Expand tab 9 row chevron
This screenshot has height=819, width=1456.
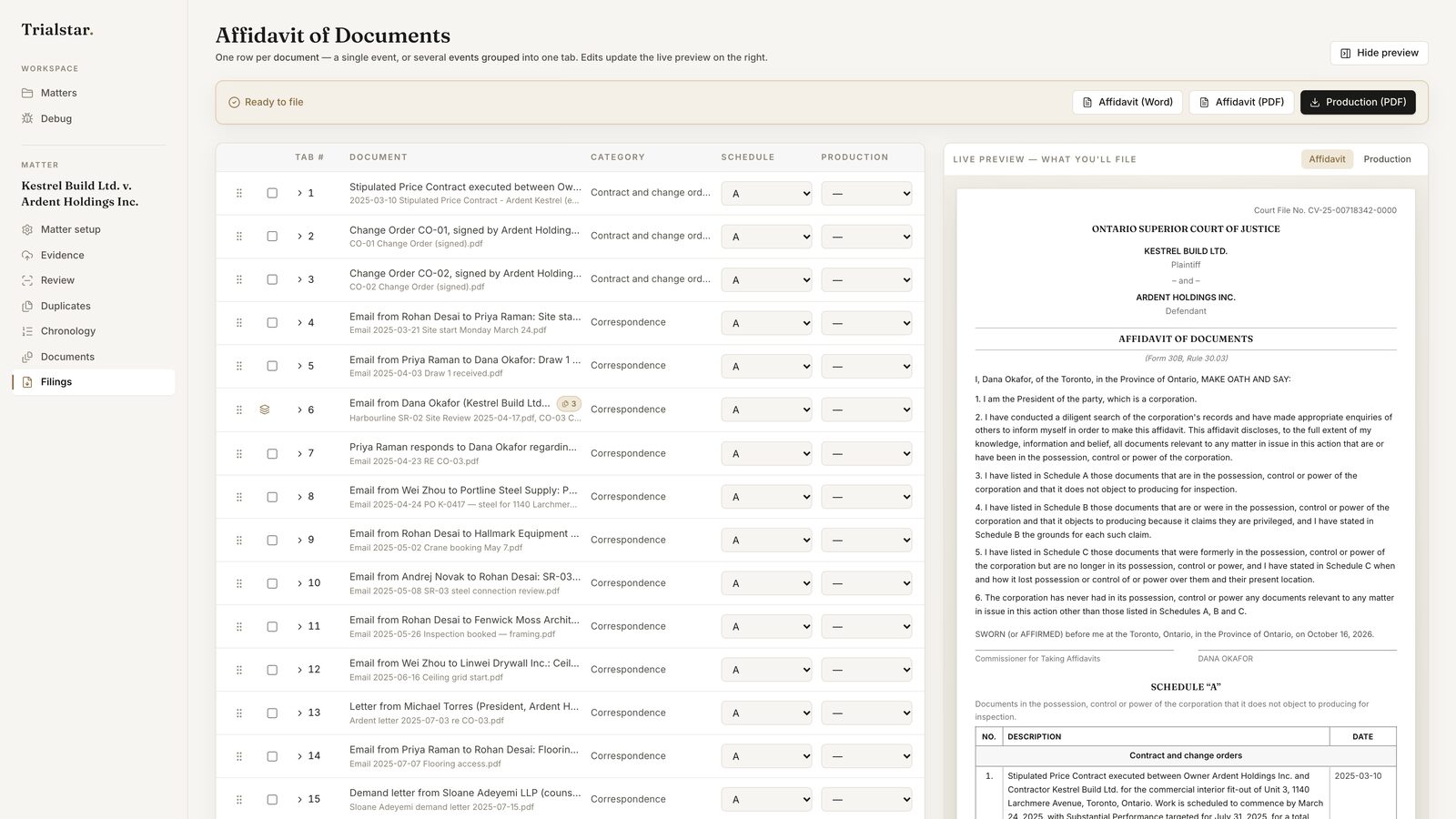299,540
